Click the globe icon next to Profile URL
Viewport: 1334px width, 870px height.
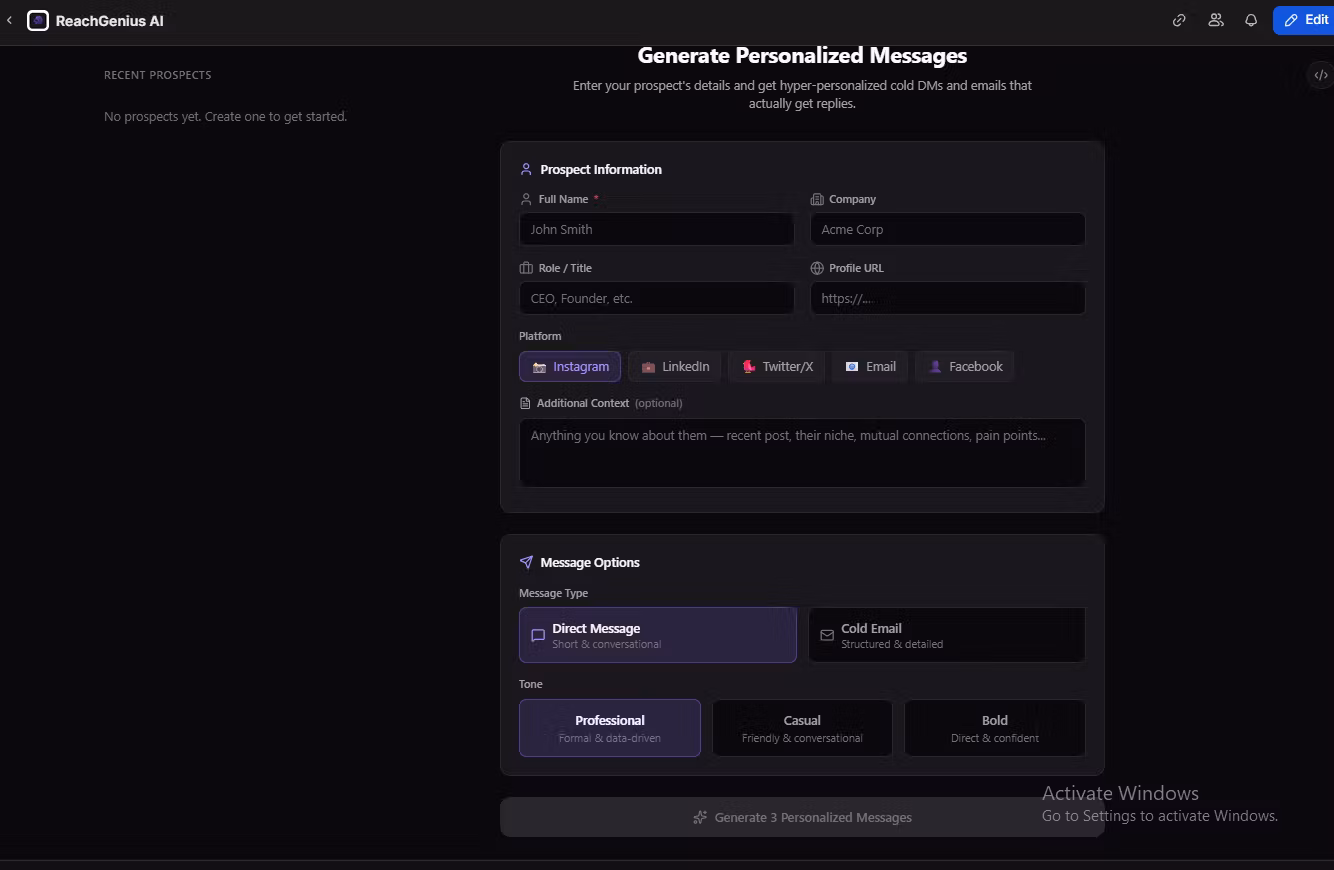(x=817, y=268)
